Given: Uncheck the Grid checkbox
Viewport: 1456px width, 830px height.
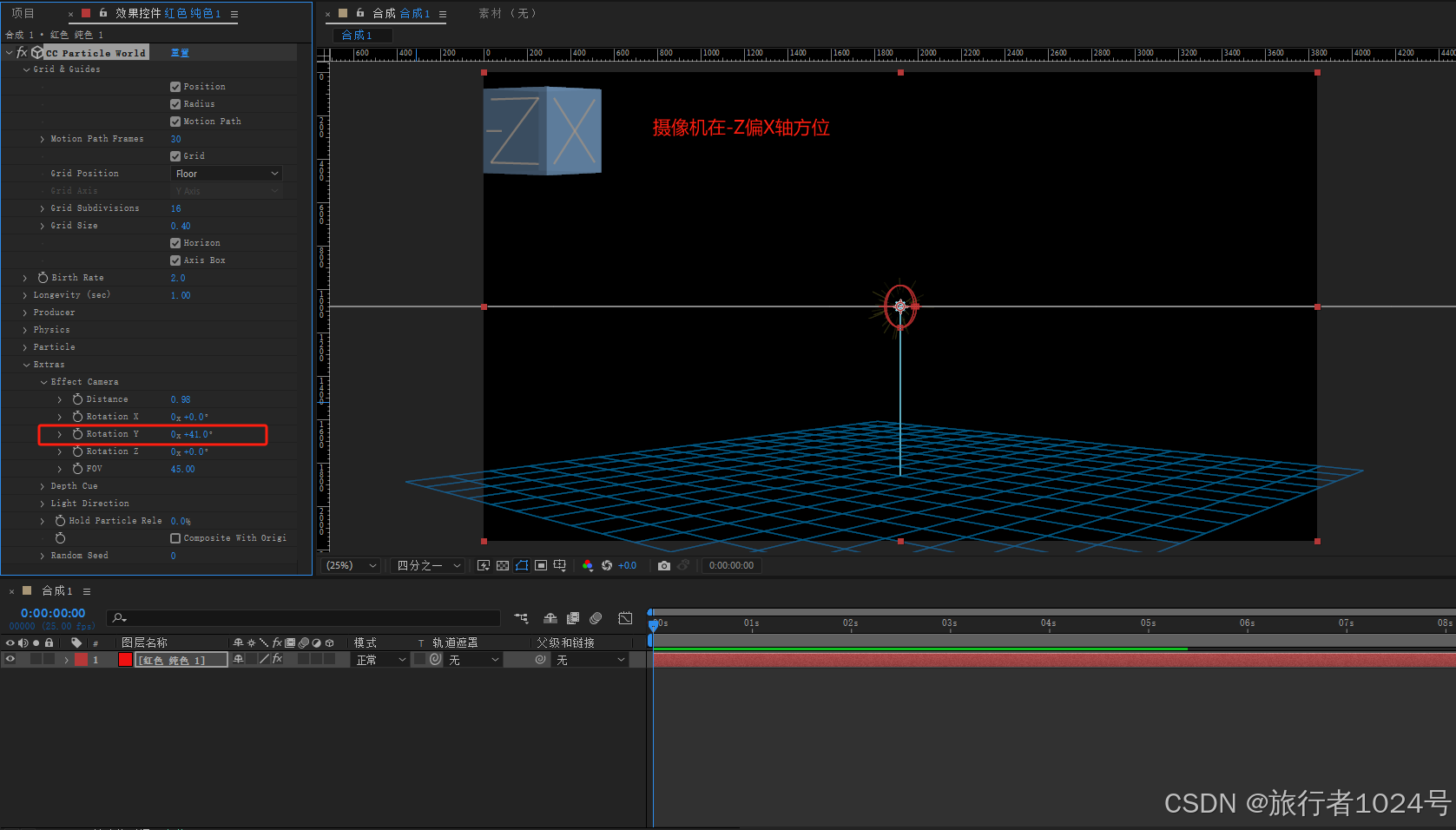Looking at the screenshot, I should pyautogui.click(x=175, y=156).
